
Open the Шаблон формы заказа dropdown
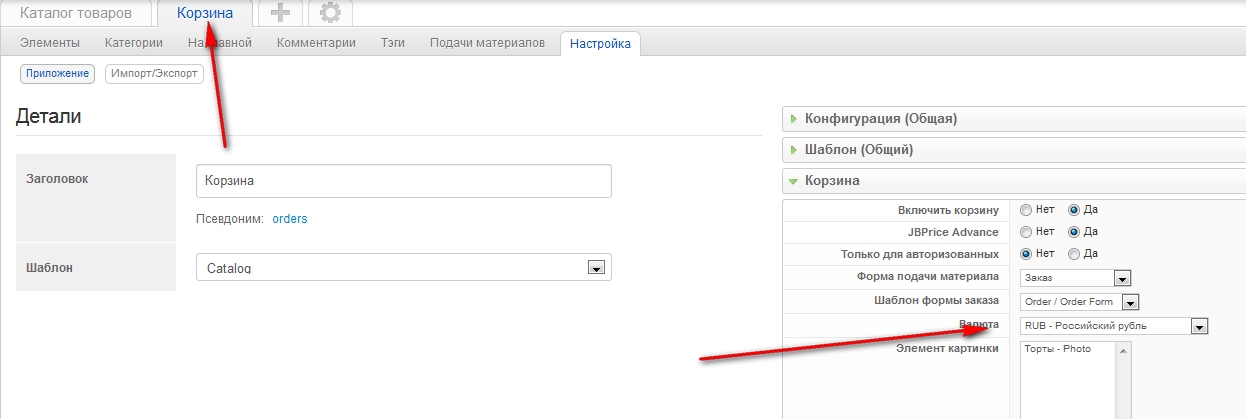click(x=1080, y=302)
